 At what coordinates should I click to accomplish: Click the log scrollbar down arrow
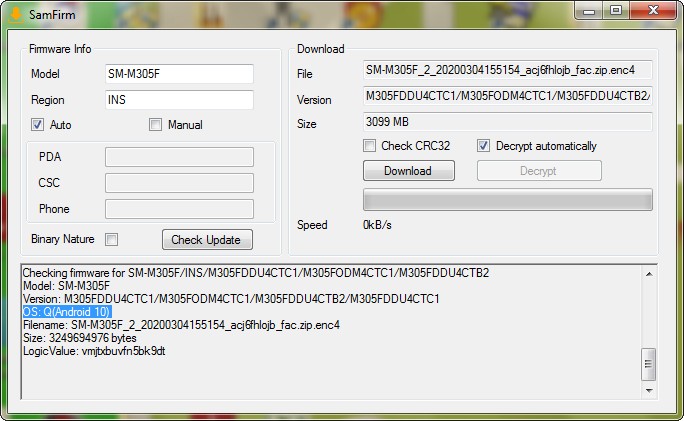[649, 390]
